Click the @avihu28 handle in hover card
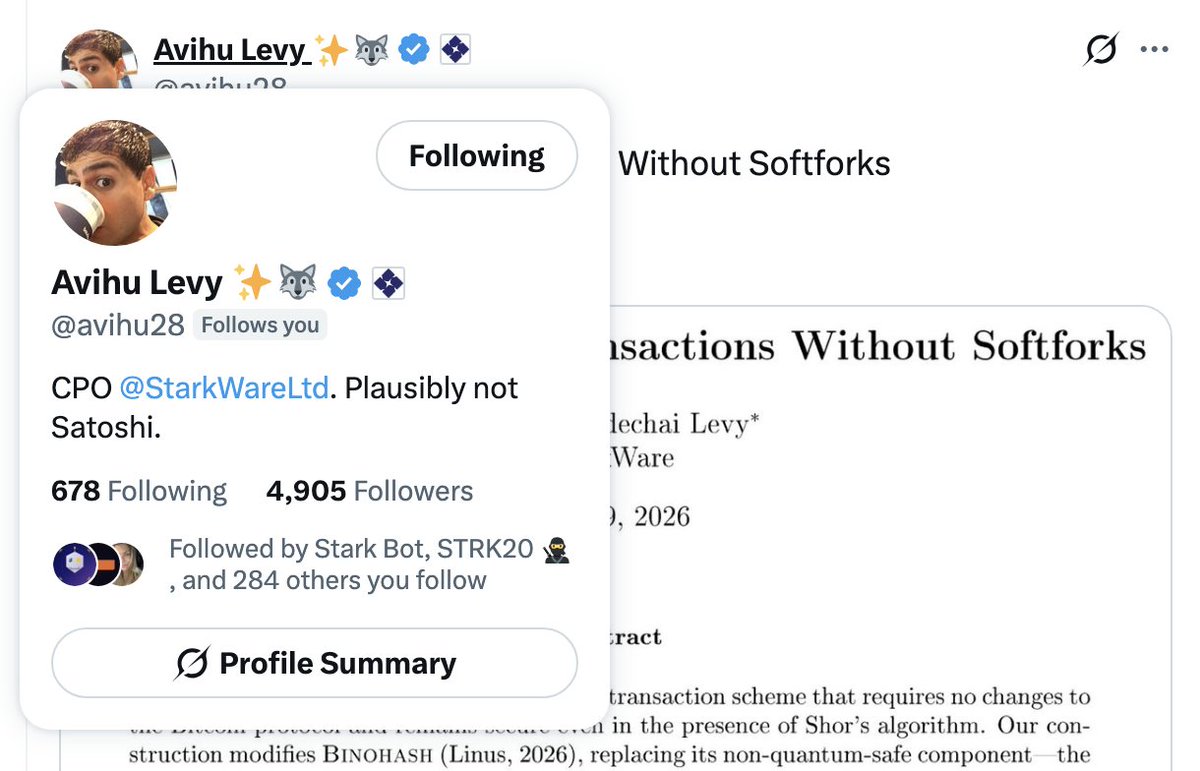The image size is (1200, 771). coord(118,326)
